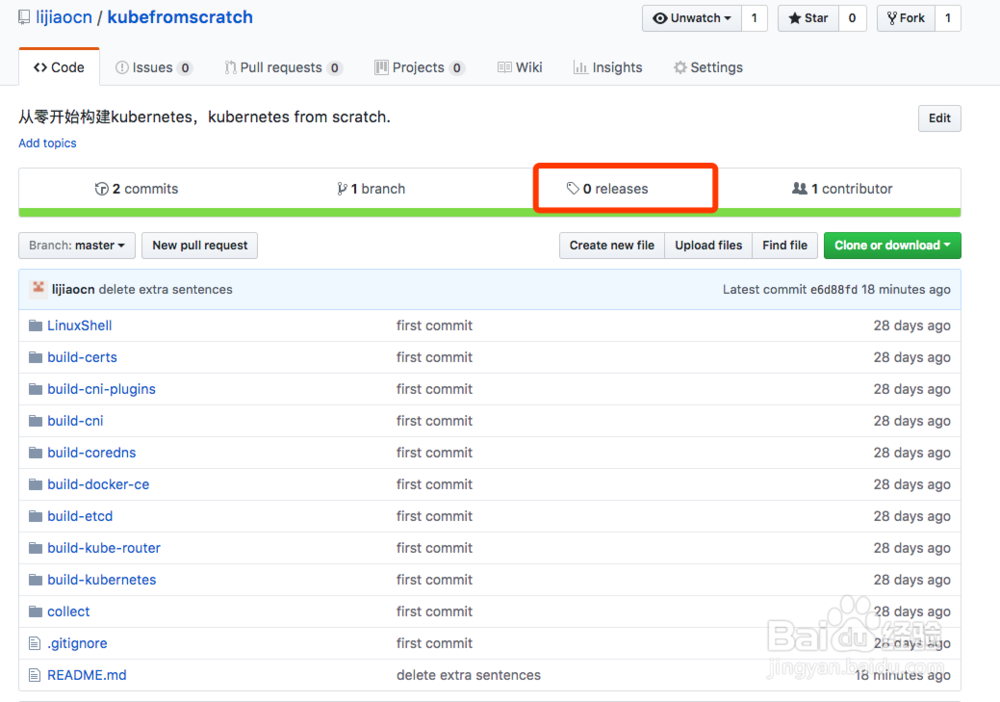Screen dimensions: 1000x702
Task: Click the eye icon on Unwatch button
Action: pyautogui.click(x=661, y=17)
